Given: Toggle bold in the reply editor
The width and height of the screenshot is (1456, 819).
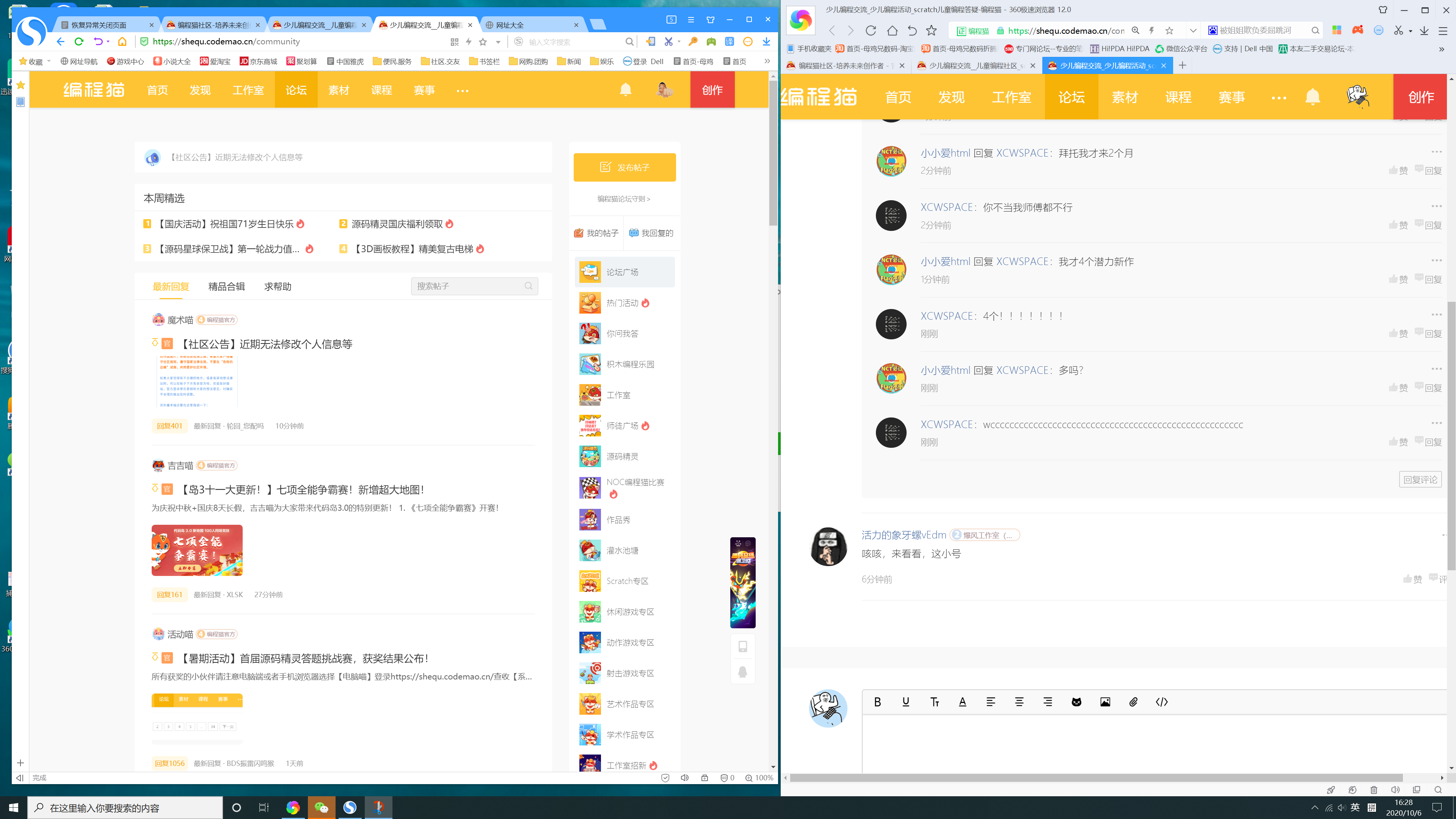Looking at the screenshot, I should (877, 702).
